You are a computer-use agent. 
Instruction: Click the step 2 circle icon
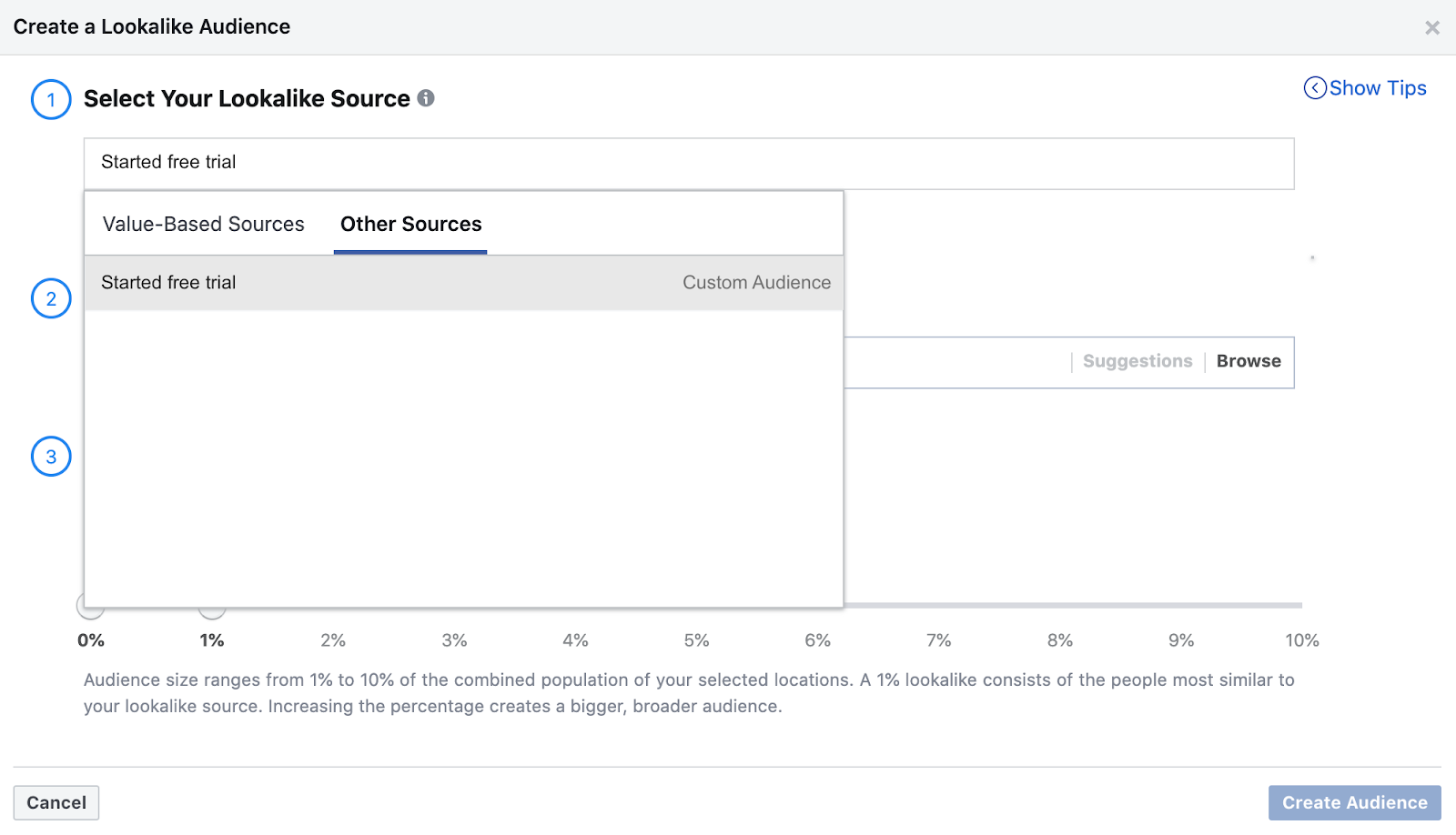tap(51, 298)
